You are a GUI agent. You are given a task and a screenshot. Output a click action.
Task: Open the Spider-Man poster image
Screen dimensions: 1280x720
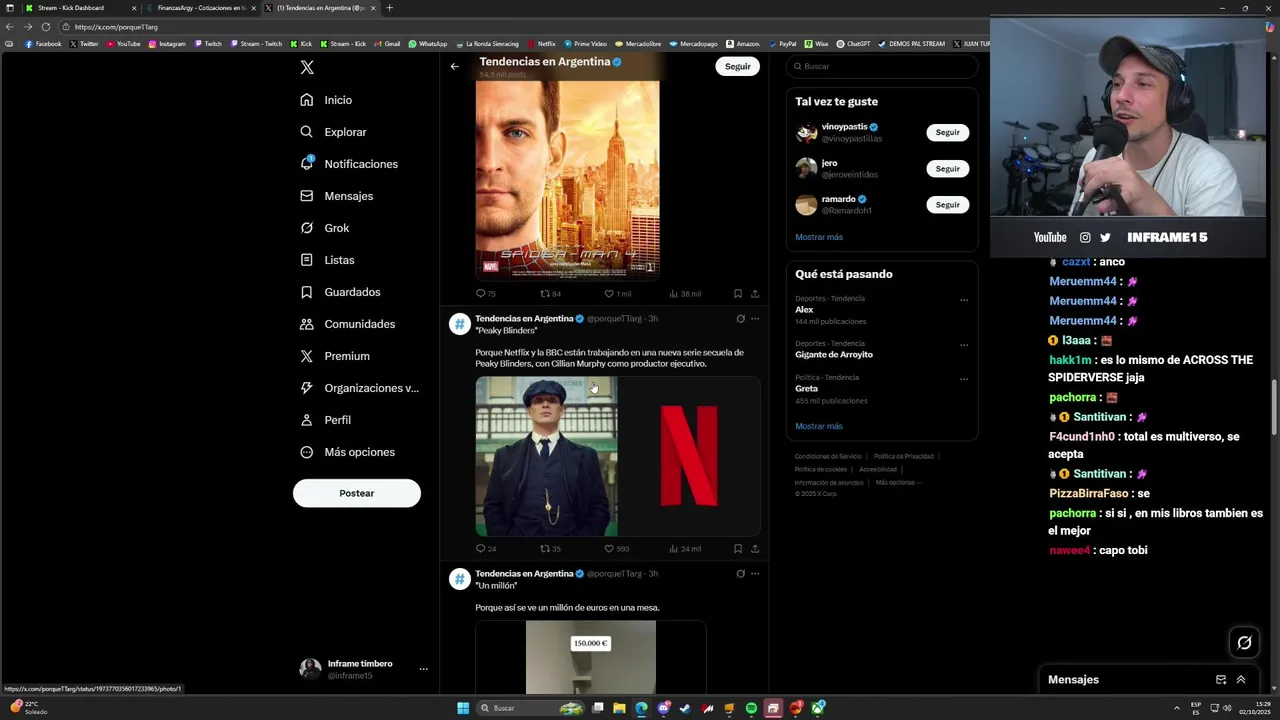[567, 179]
